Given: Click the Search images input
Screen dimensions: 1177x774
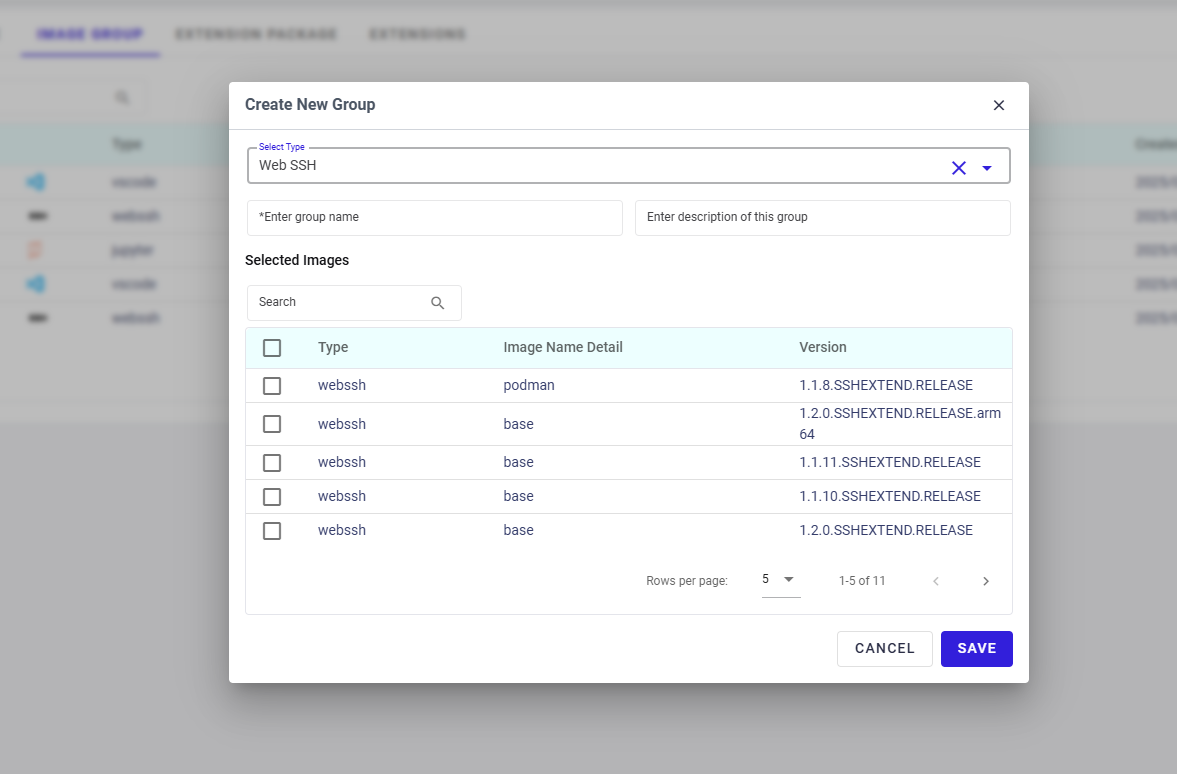Looking at the screenshot, I should 354,303.
